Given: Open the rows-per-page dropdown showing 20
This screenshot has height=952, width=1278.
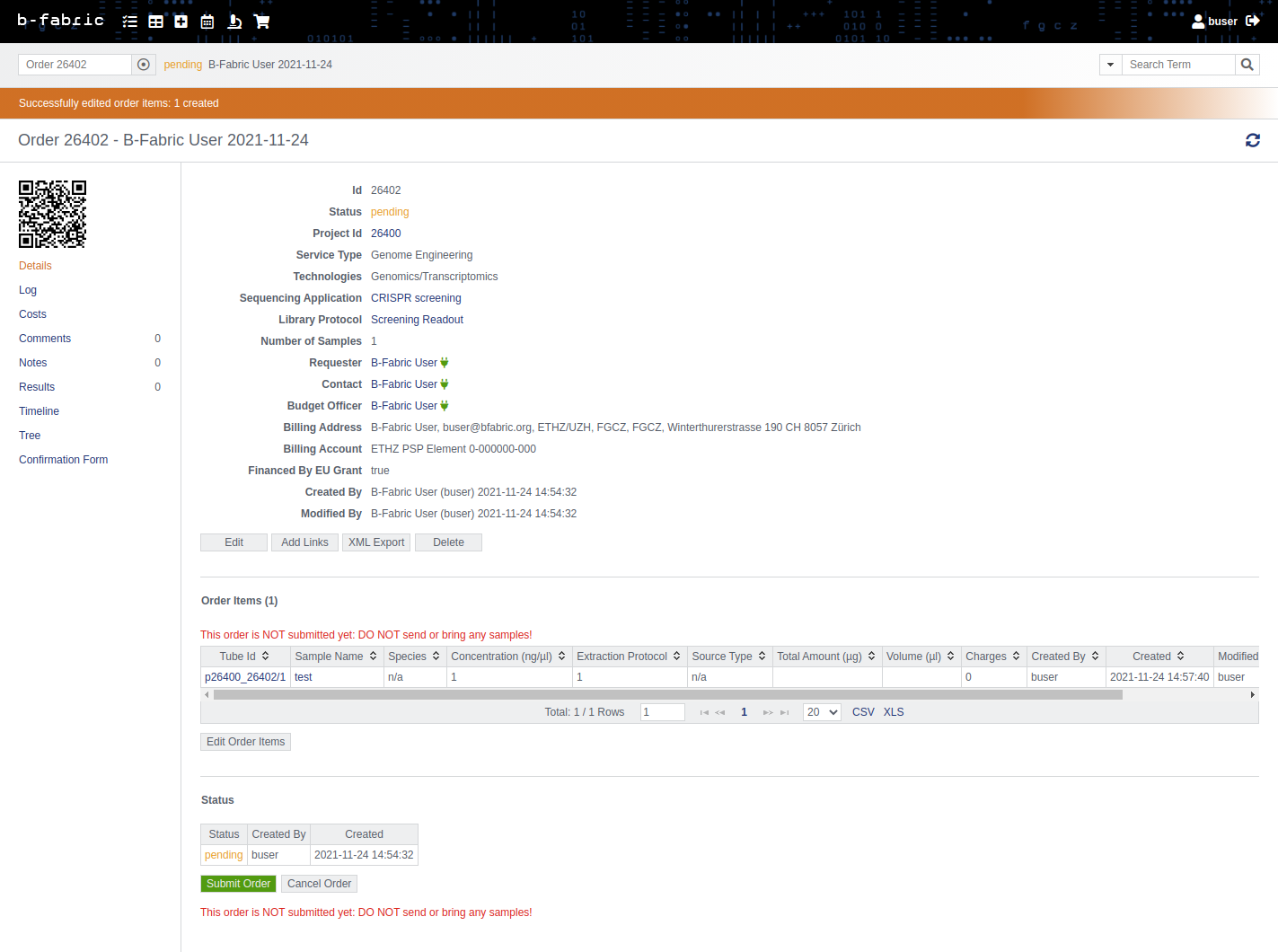Looking at the screenshot, I should (822, 712).
